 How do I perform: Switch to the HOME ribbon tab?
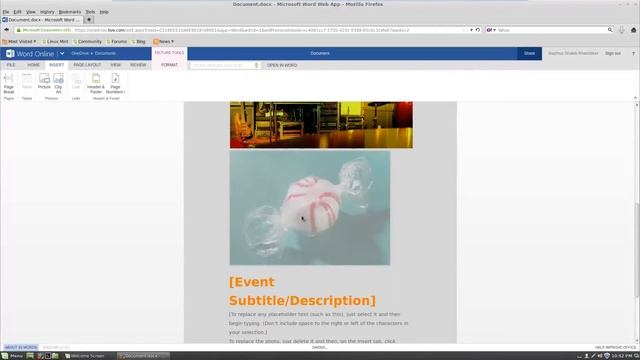[x=33, y=65]
